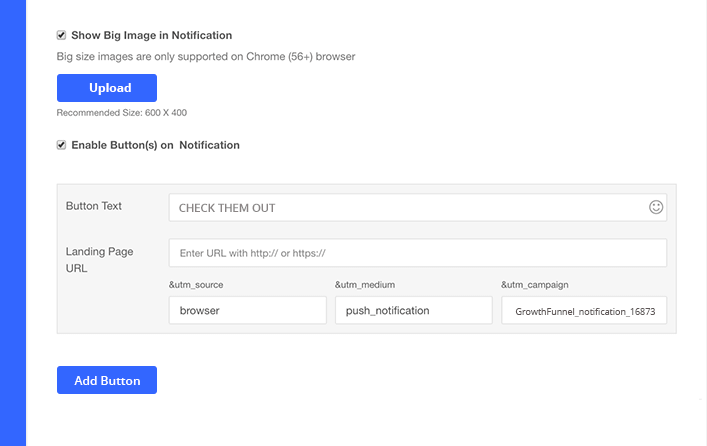Click the Enable Button(s) on Notification label
Screen dimensions: 707x446
coord(155,145)
